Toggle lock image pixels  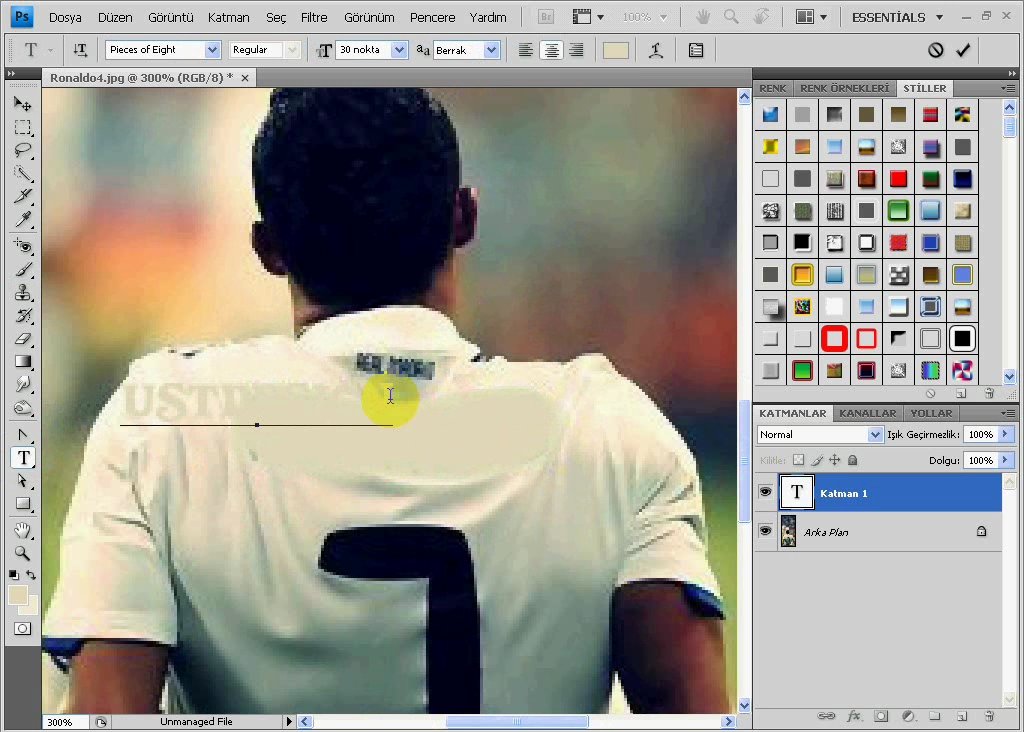pyautogui.click(x=816, y=460)
